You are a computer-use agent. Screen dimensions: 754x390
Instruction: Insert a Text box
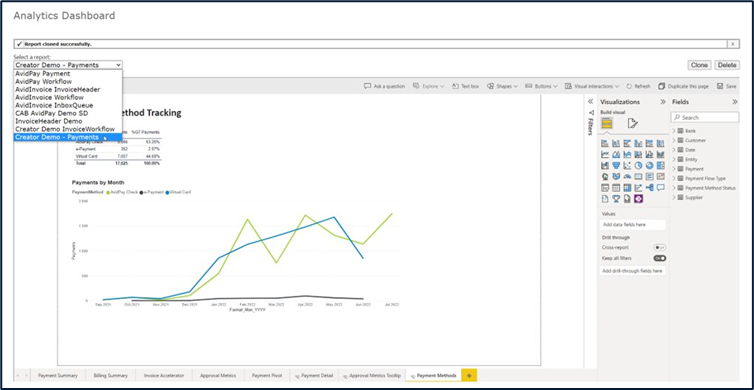click(x=465, y=86)
